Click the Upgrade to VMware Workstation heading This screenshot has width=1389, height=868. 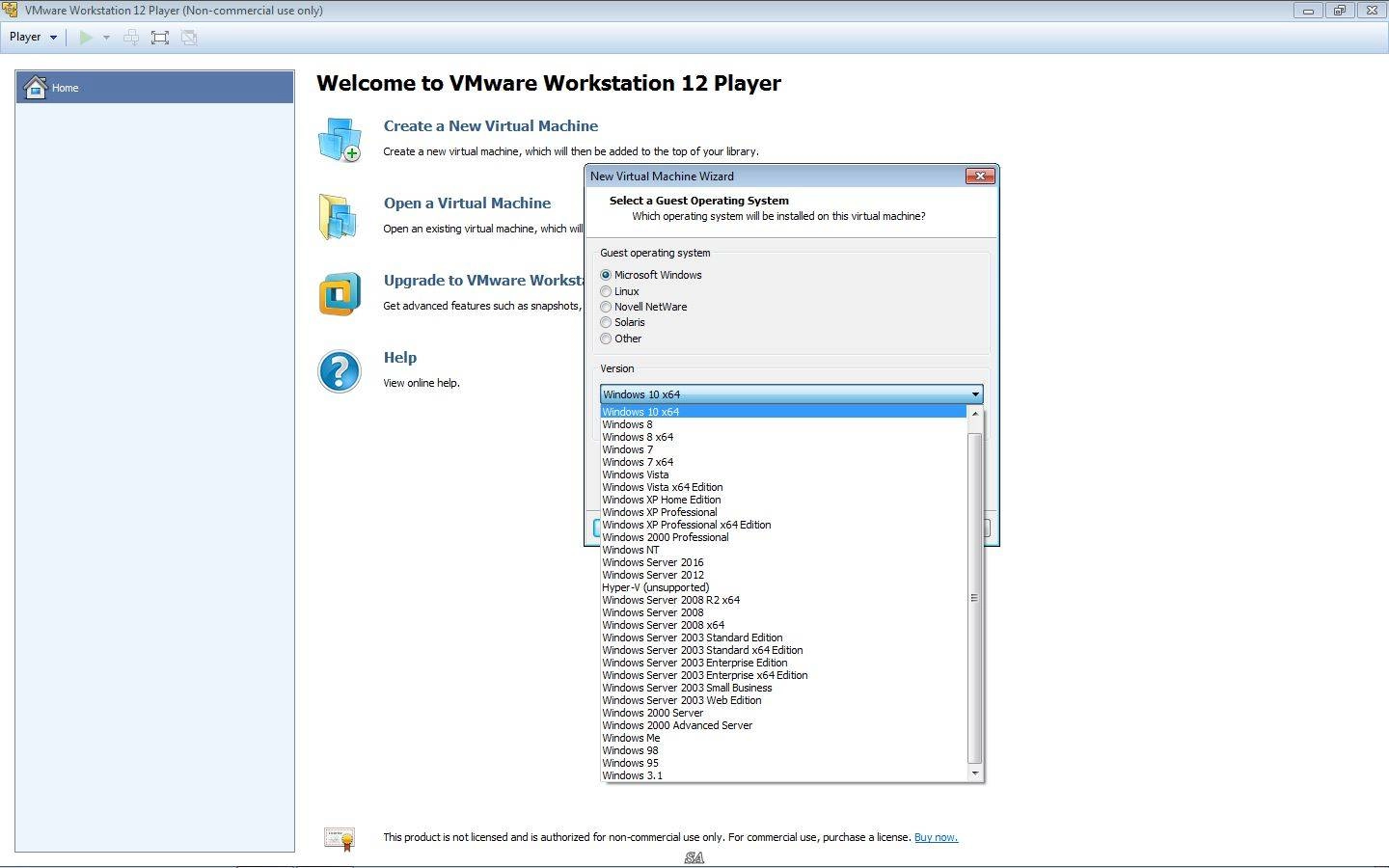tap(483, 281)
